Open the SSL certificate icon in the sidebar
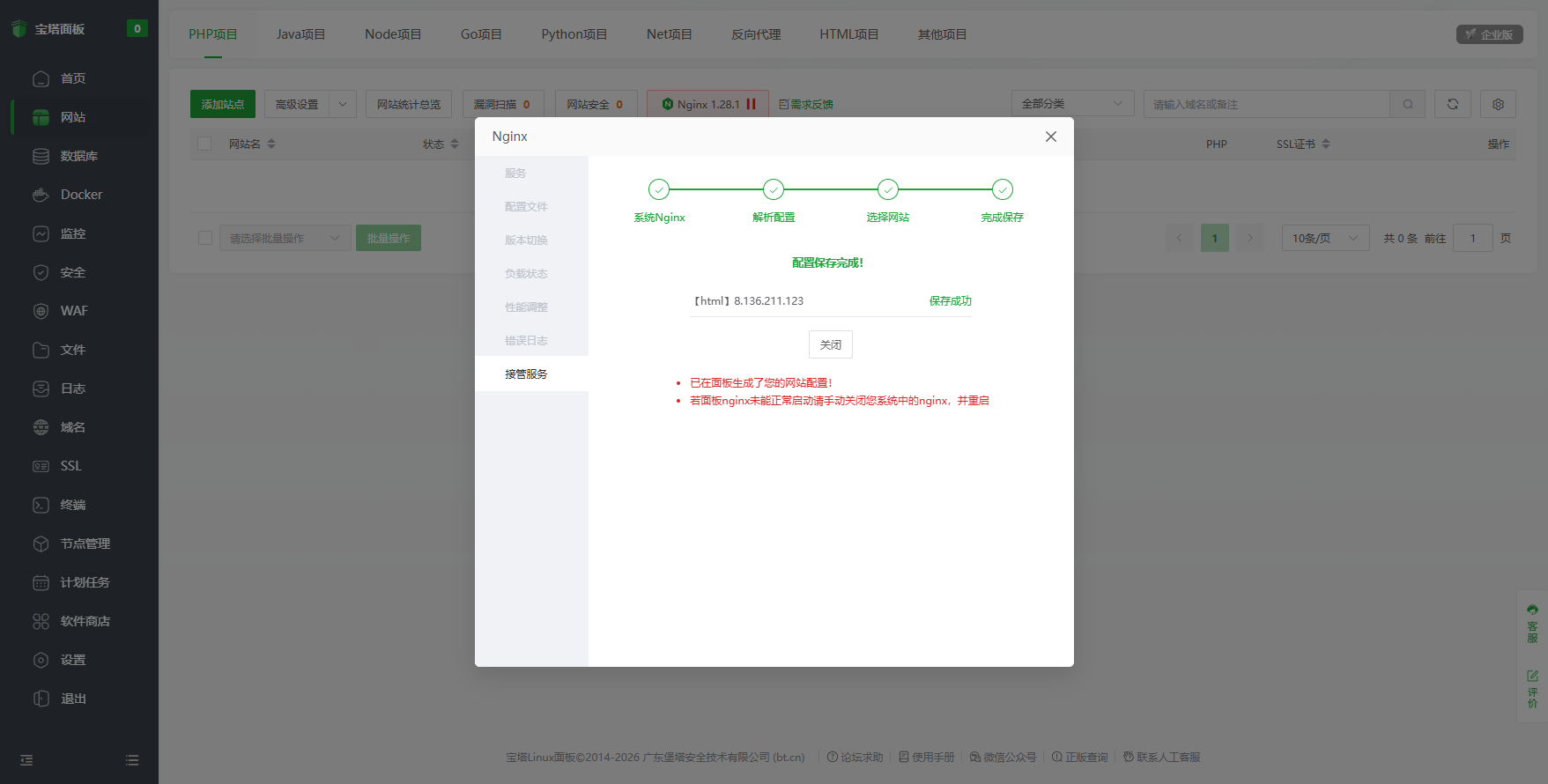The width and height of the screenshot is (1548, 784). [41, 466]
